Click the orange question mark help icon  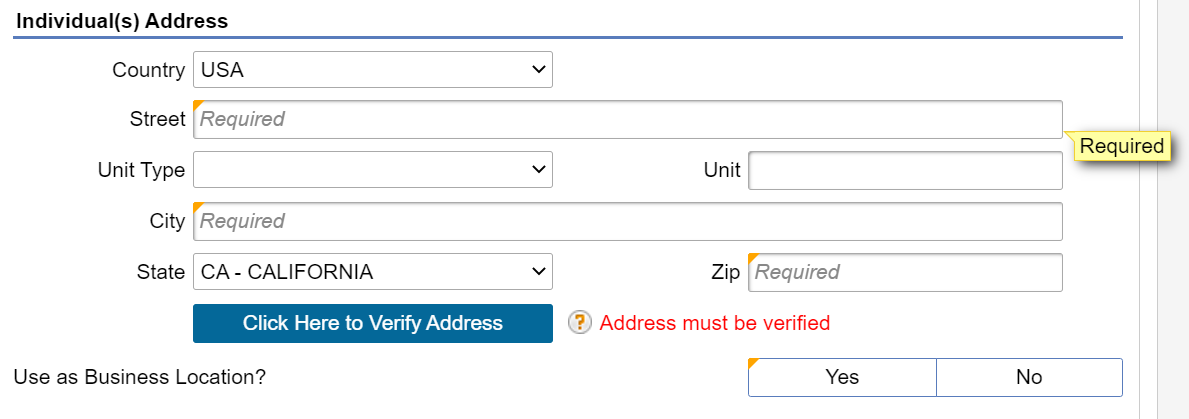579,323
